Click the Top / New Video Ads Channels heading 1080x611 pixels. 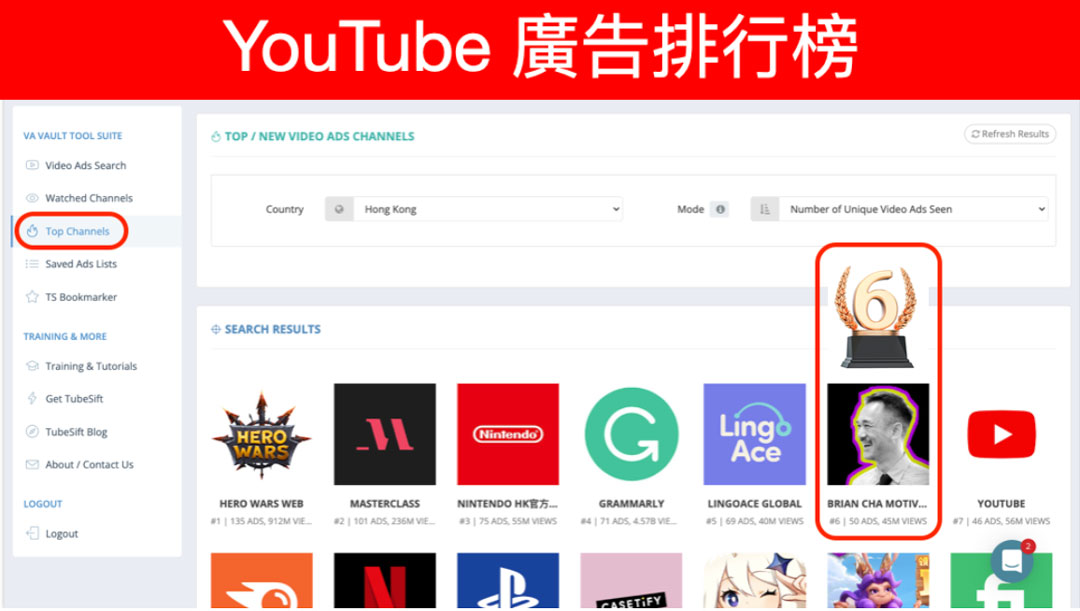click(x=320, y=136)
